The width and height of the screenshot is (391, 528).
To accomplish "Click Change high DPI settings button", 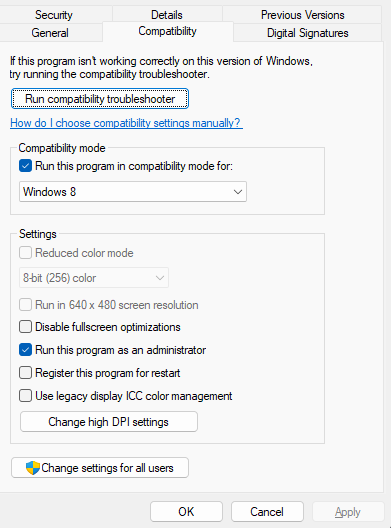I will point(109,422).
